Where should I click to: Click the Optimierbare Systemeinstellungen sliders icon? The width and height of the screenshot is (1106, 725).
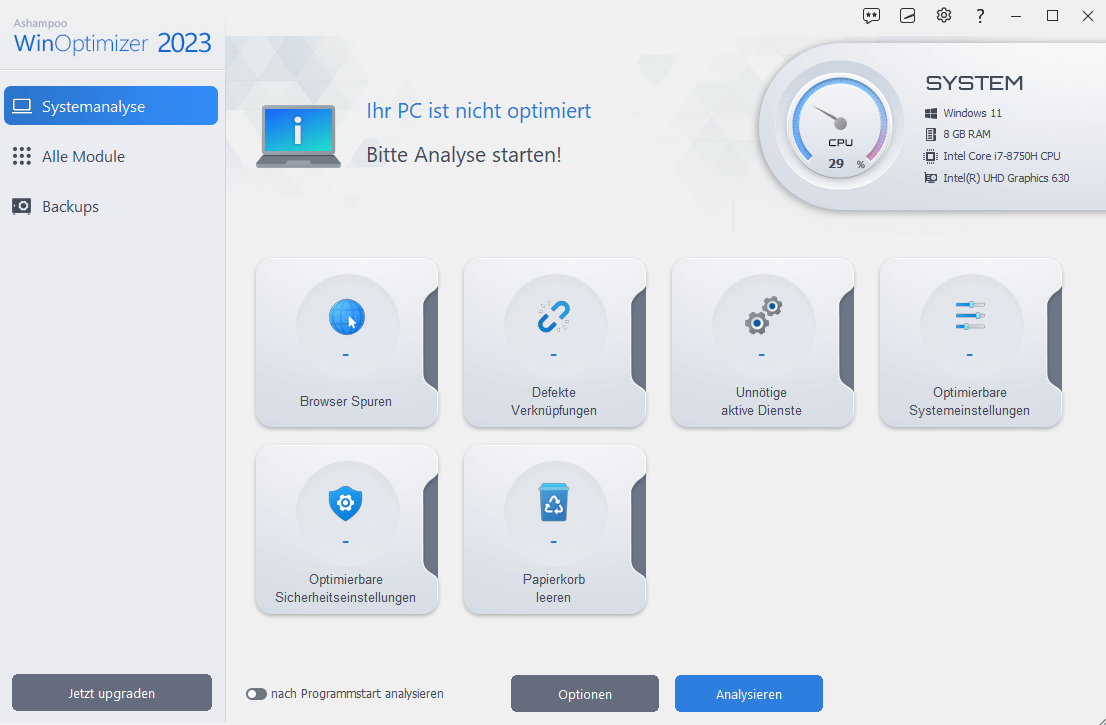tap(969, 316)
